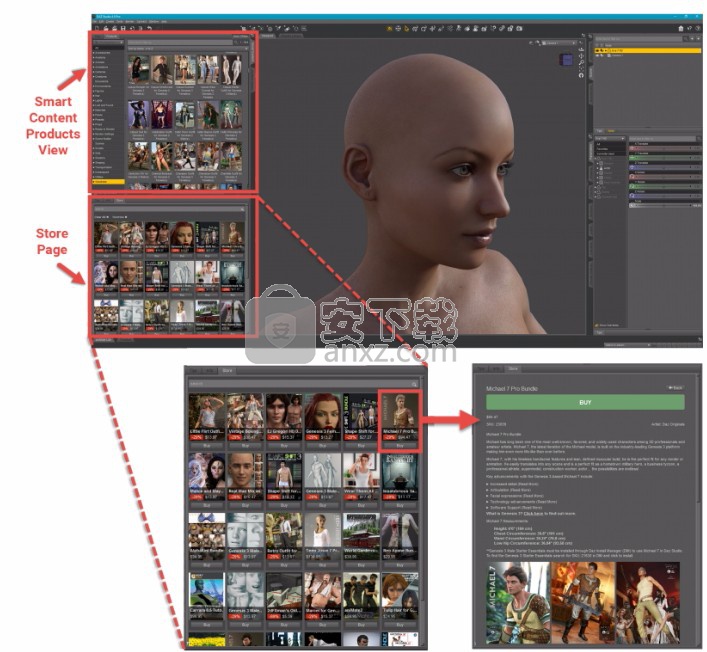The image size is (707, 652).
Task: Toggle the eye icon of the second scene item
Action: 597,55
